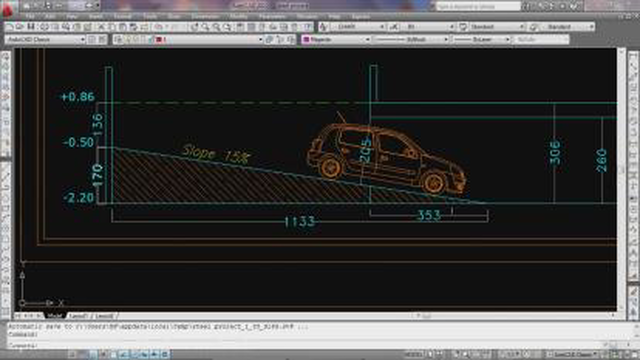Open the AutoCAD Classic workspace dropdown
640x360 pixels.
click(45, 40)
